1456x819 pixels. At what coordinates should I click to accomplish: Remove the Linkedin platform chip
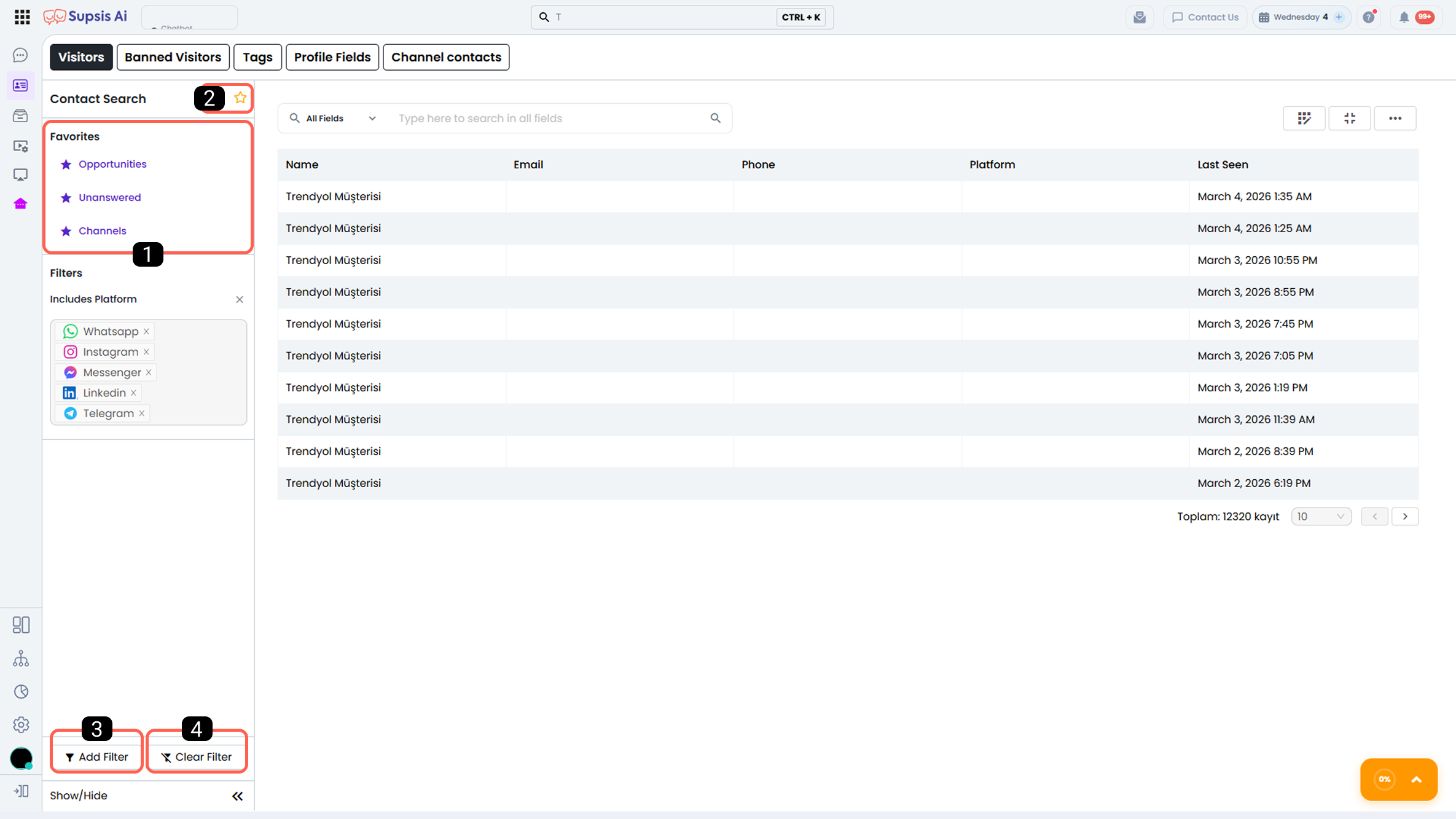[x=133, y=393]
